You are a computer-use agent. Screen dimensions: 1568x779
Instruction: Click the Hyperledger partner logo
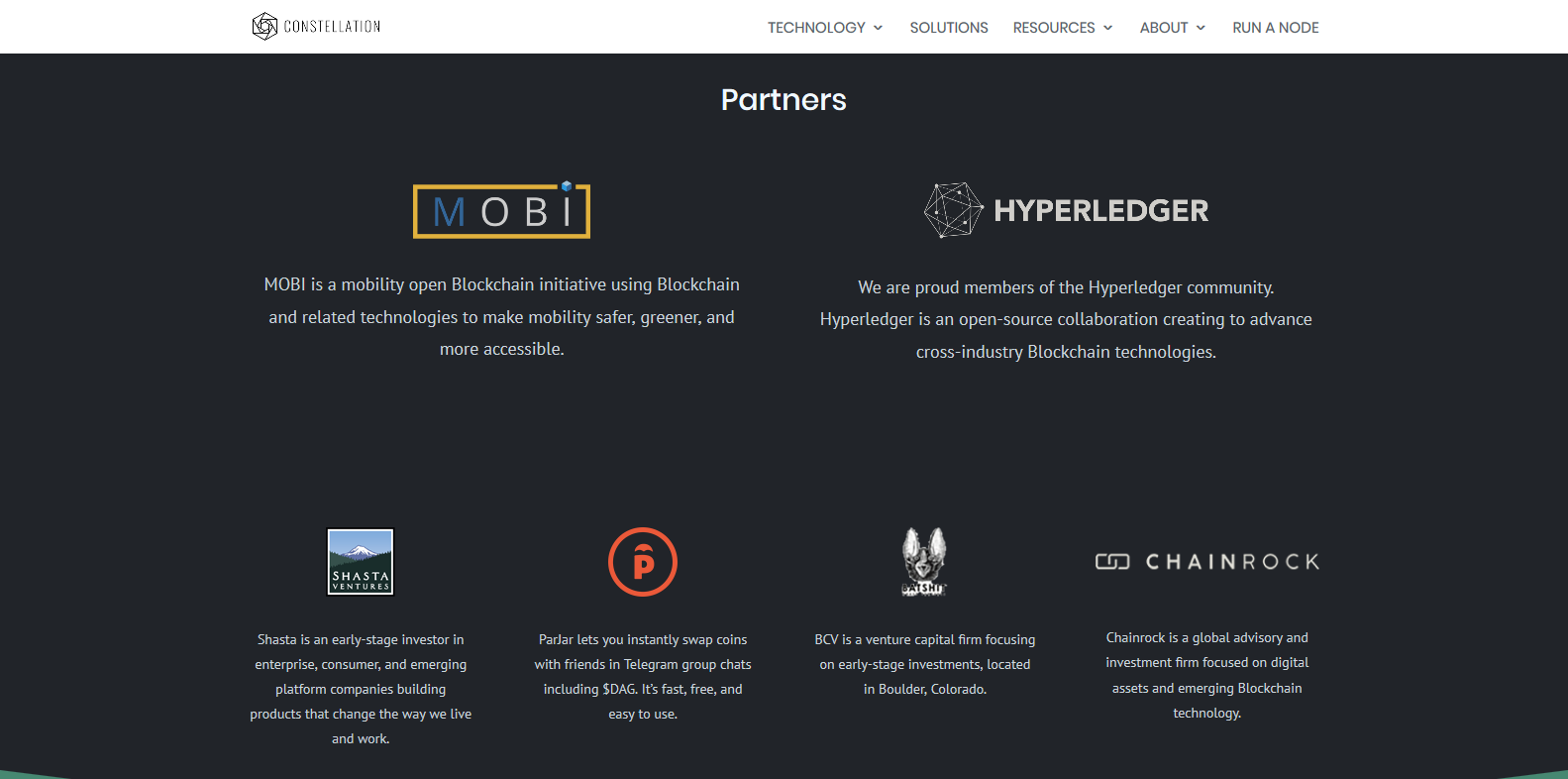point(1066,210)
